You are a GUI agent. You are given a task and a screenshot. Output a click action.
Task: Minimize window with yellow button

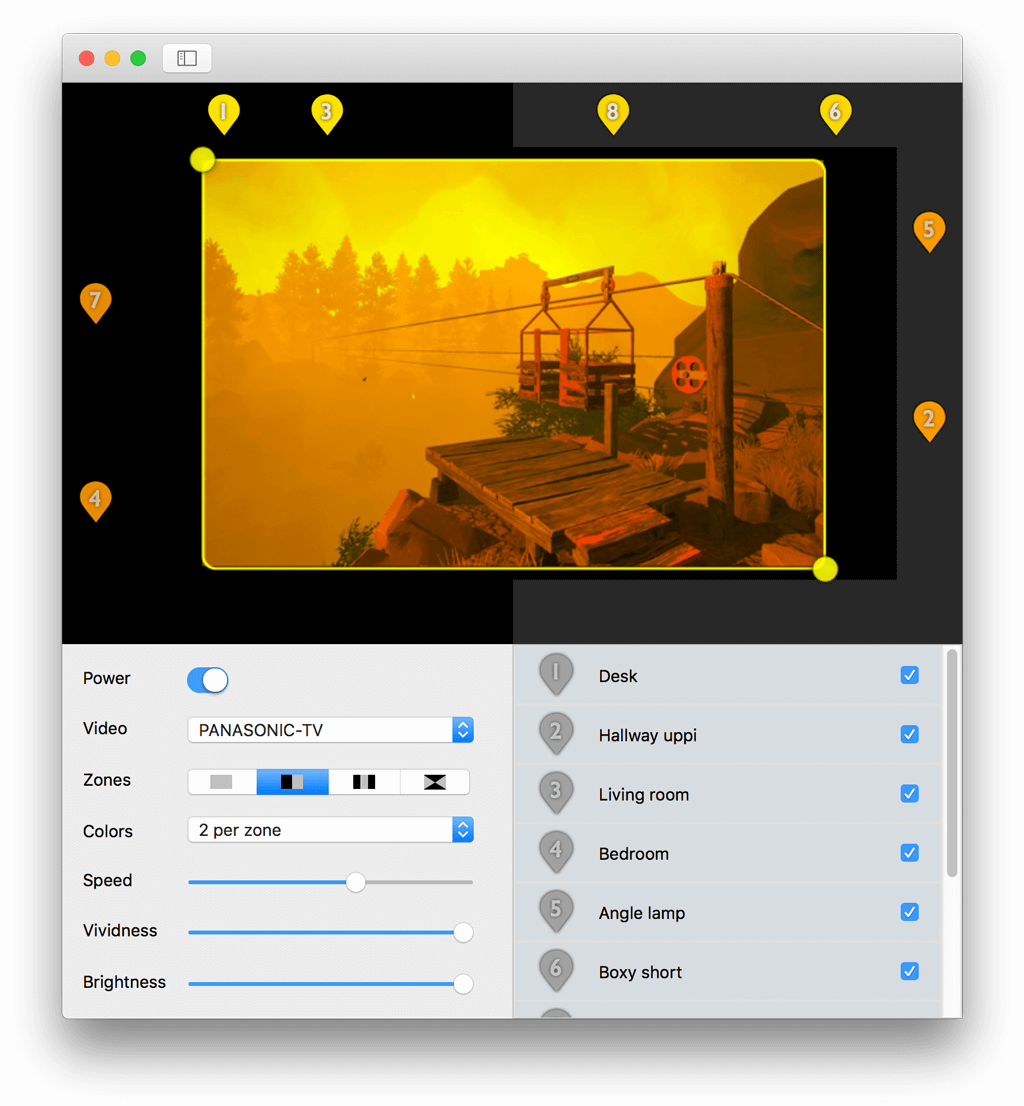coord(113,58)
